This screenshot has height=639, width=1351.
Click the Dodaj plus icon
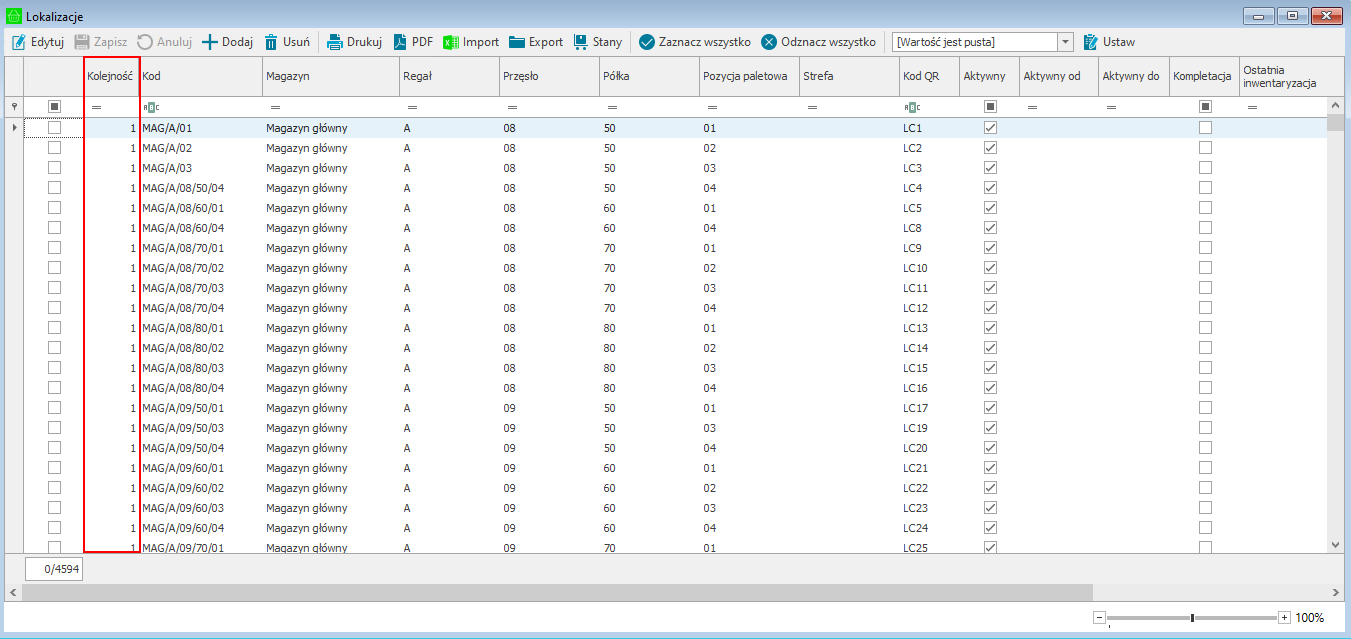210,42
